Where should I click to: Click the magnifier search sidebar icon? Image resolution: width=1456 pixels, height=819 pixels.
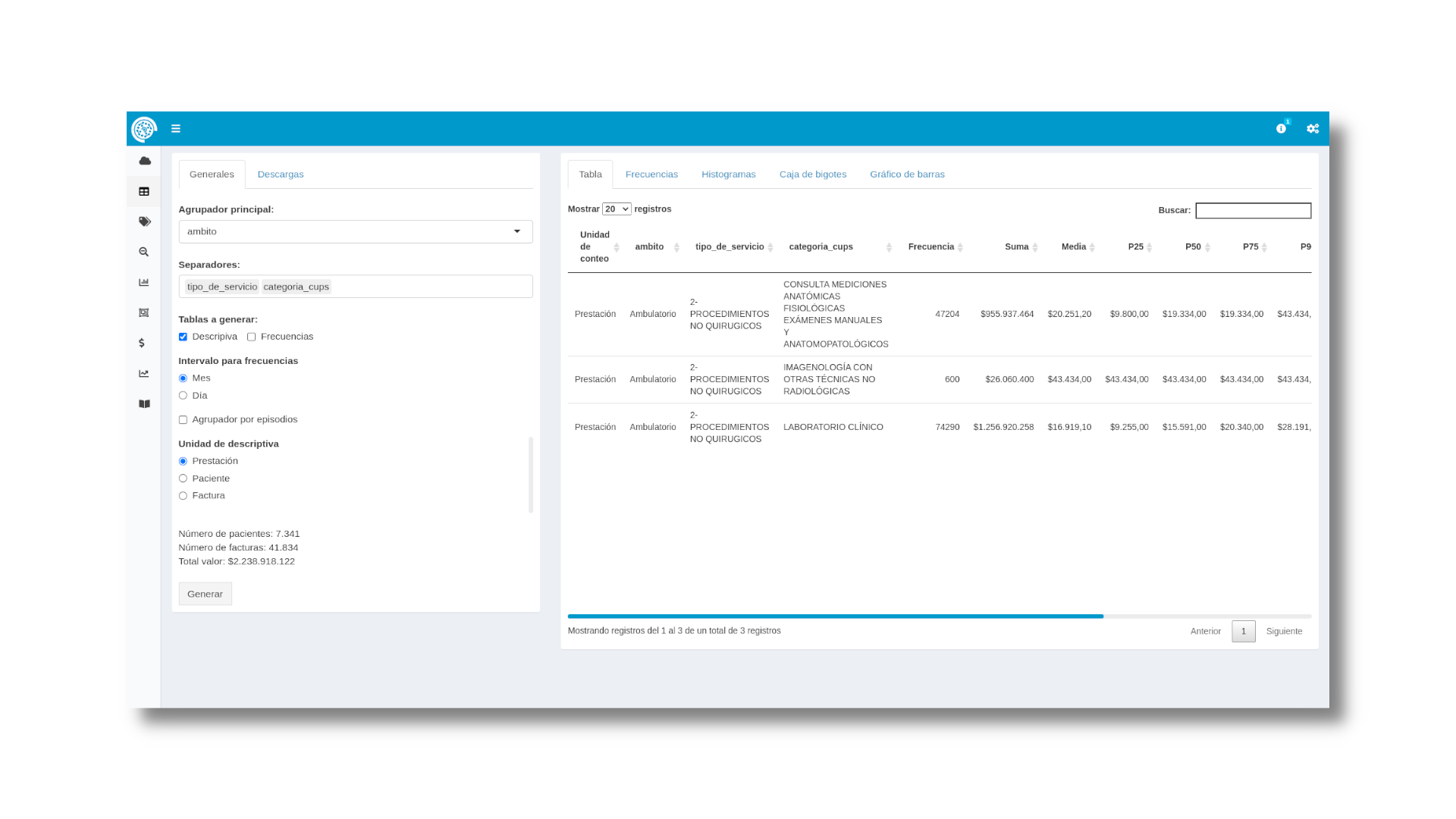click(144, 252)
